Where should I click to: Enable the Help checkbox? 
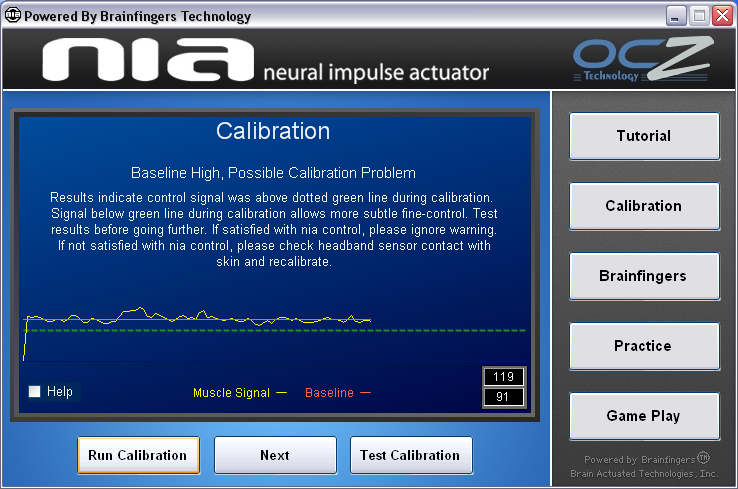[34, 392]
